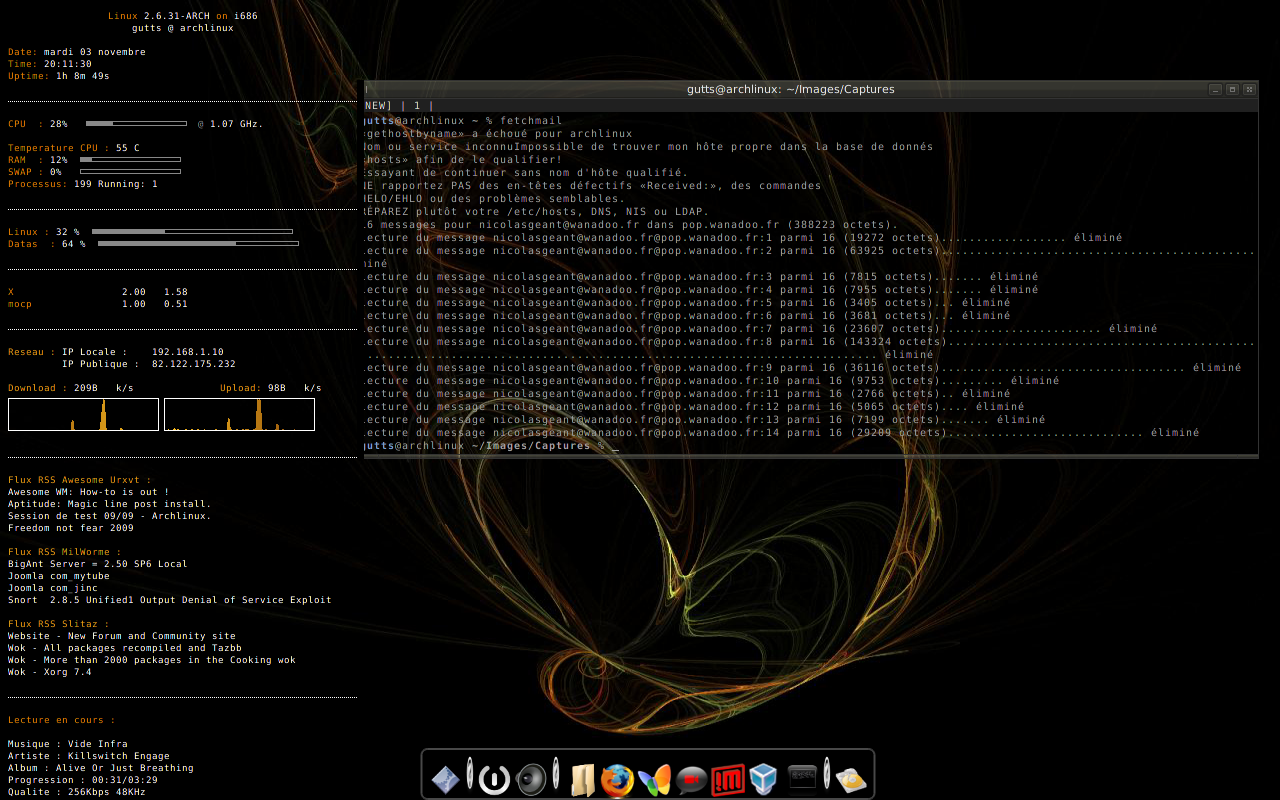The width and height of the screenshot is (1280, 800).
Task: Open the file manager folder icon
Action: click(583, 779)
